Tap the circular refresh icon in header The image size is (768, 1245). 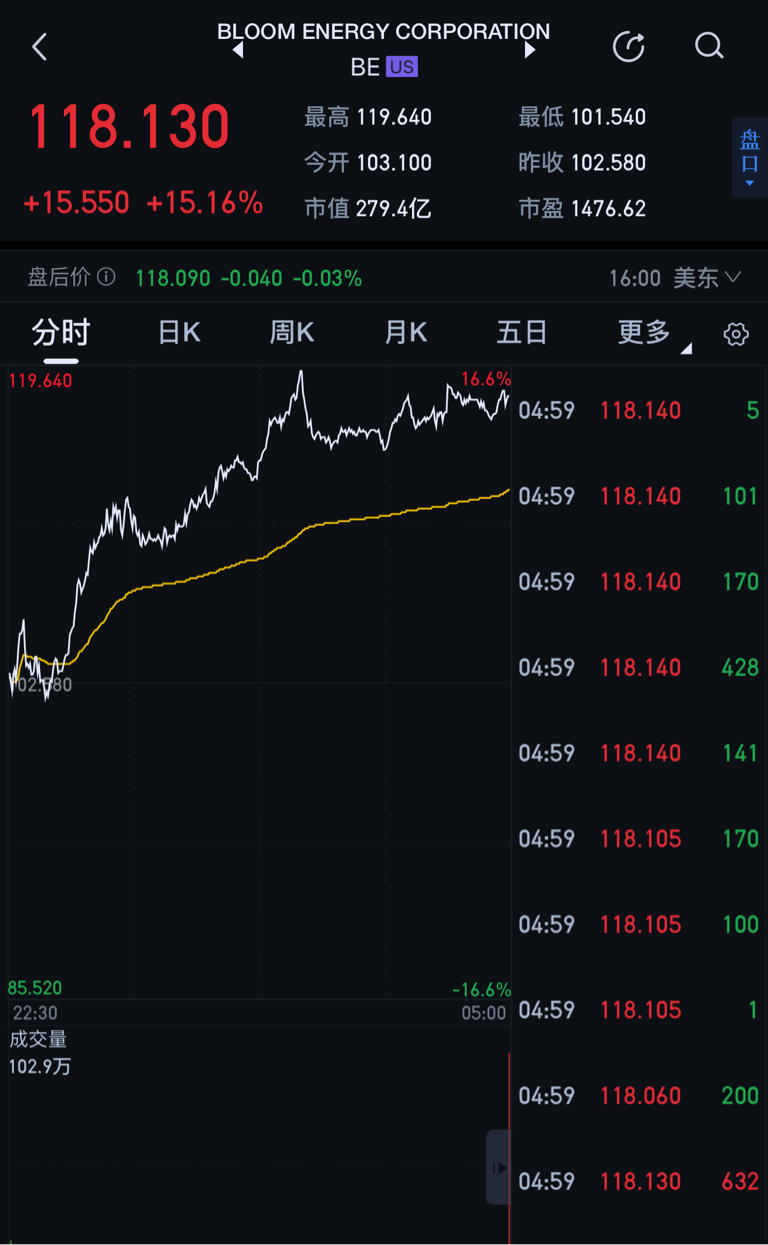629,46
